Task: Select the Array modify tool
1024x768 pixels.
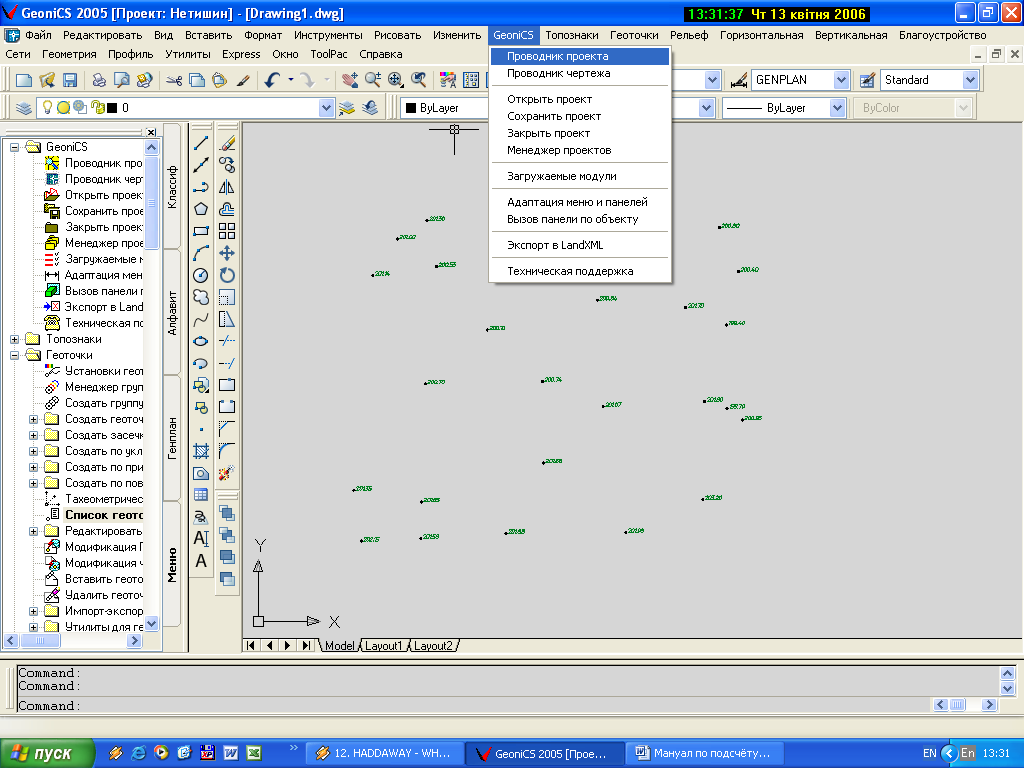Action: tap(227, 231)
